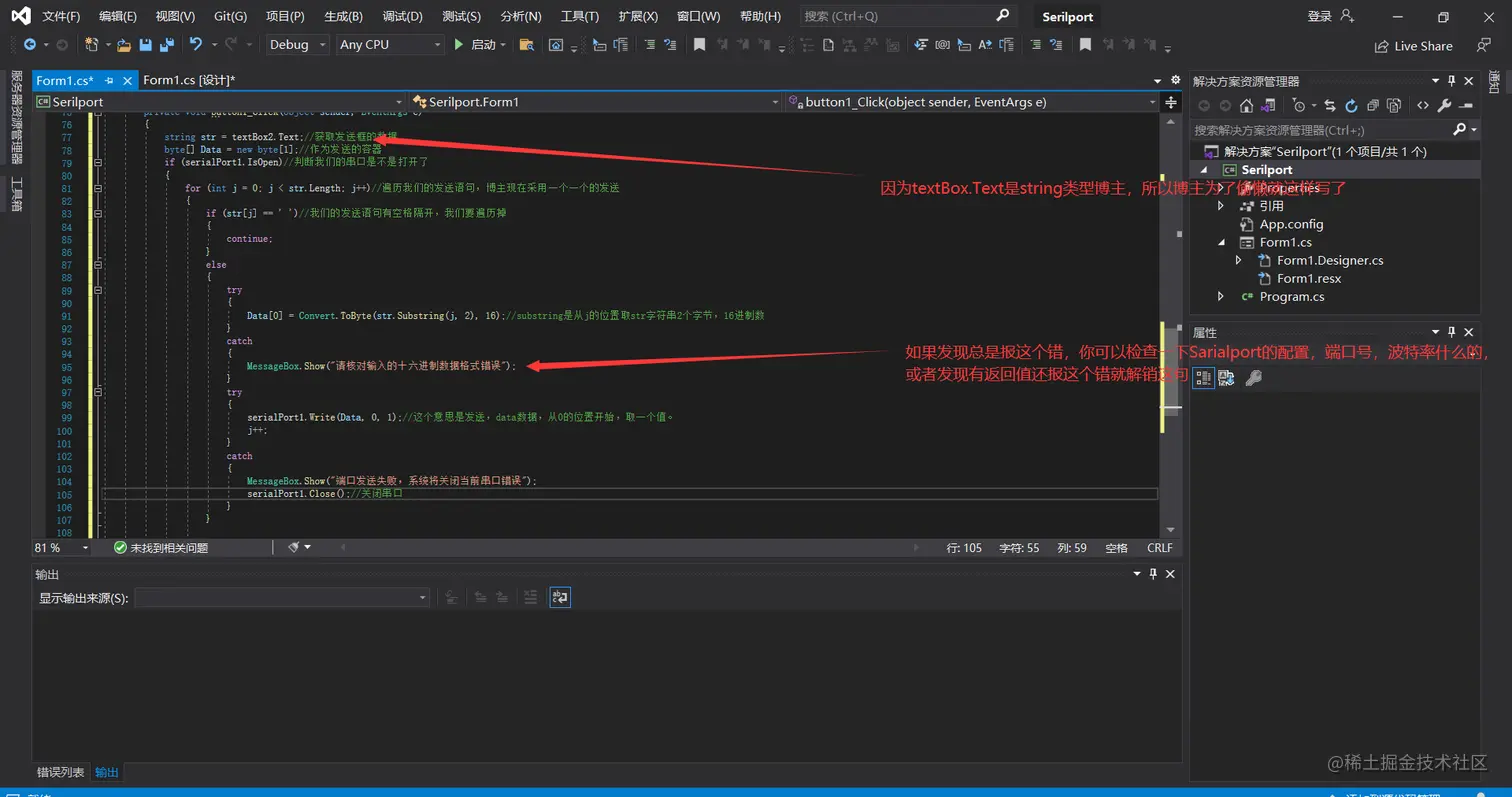Expand the Form1.Designer.cs node
The height and width of the screenshot is (797, 1512).
point(1238,260)
